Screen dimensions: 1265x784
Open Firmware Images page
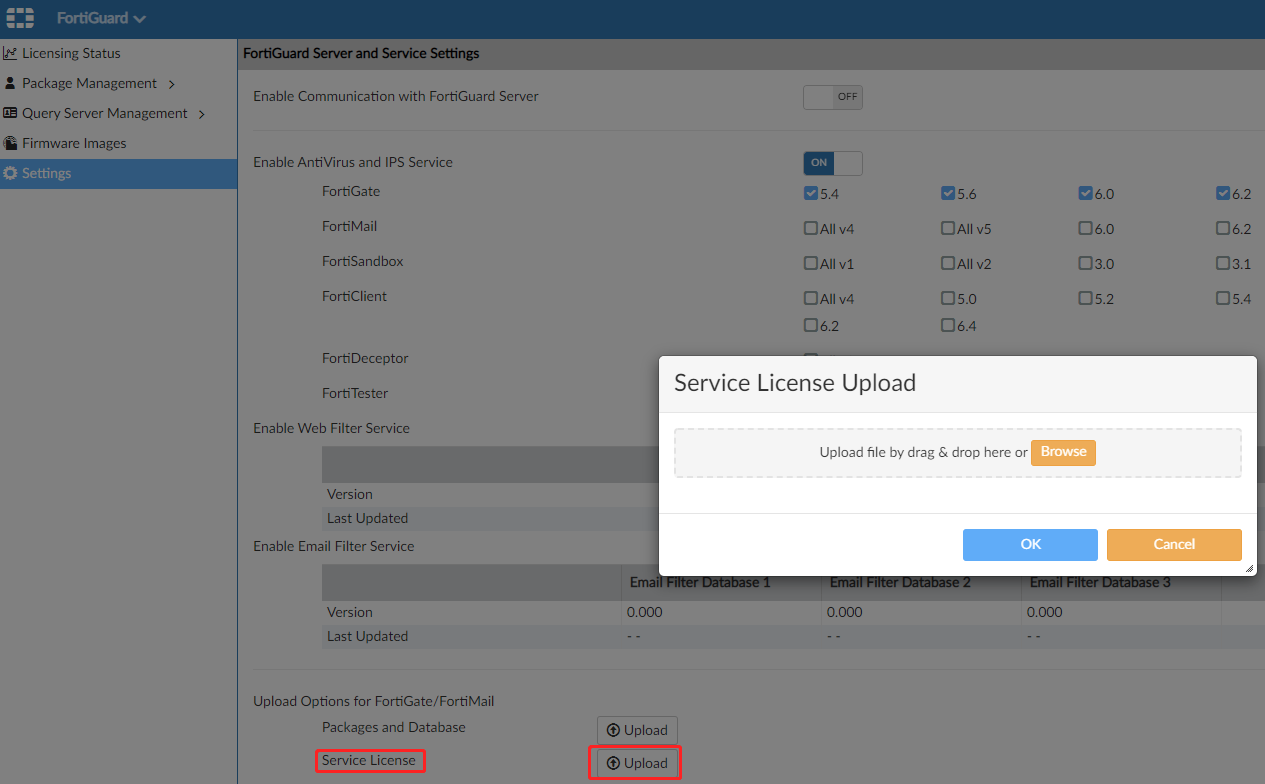(x=74, y=143)
